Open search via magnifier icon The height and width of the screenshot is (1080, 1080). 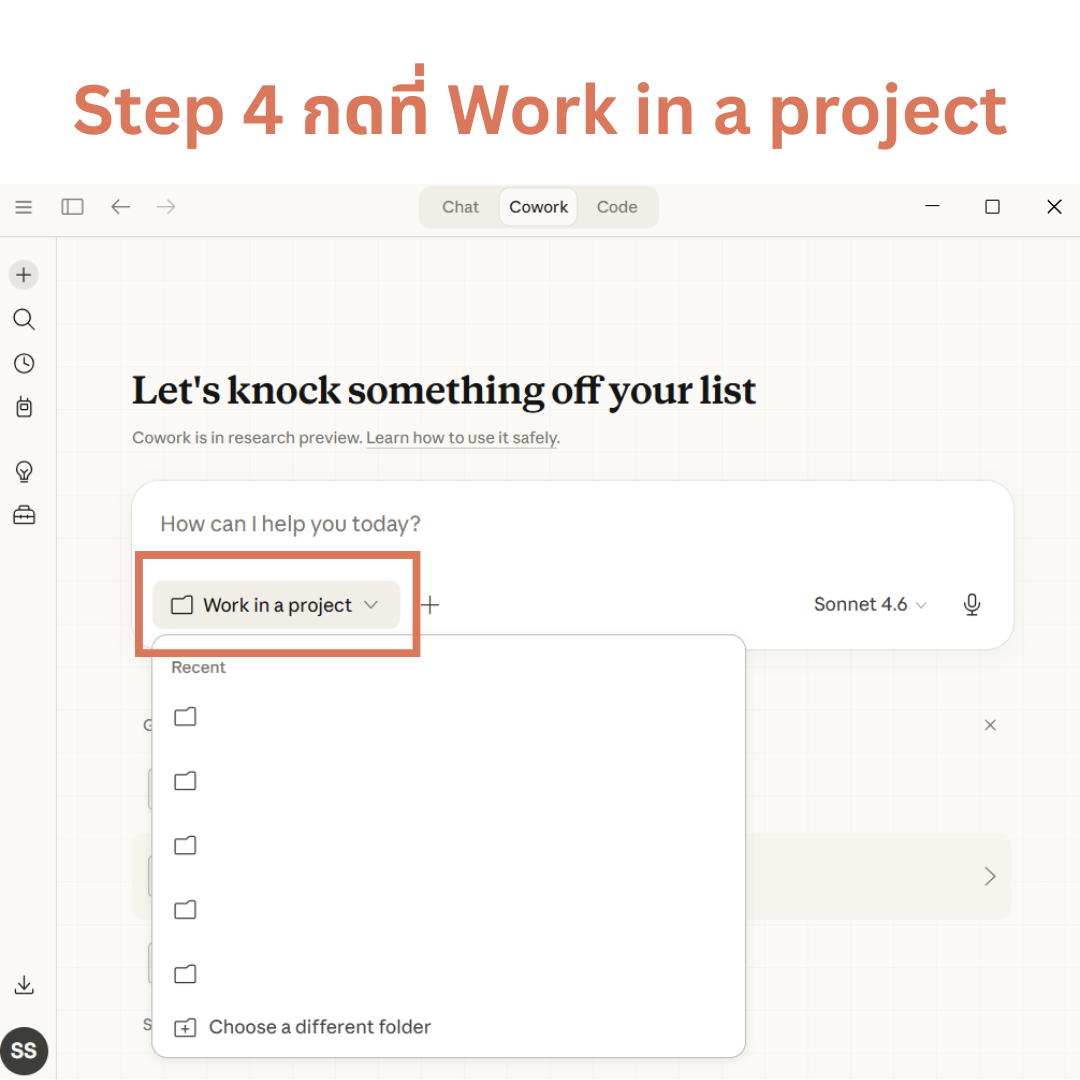coord(24,319)
